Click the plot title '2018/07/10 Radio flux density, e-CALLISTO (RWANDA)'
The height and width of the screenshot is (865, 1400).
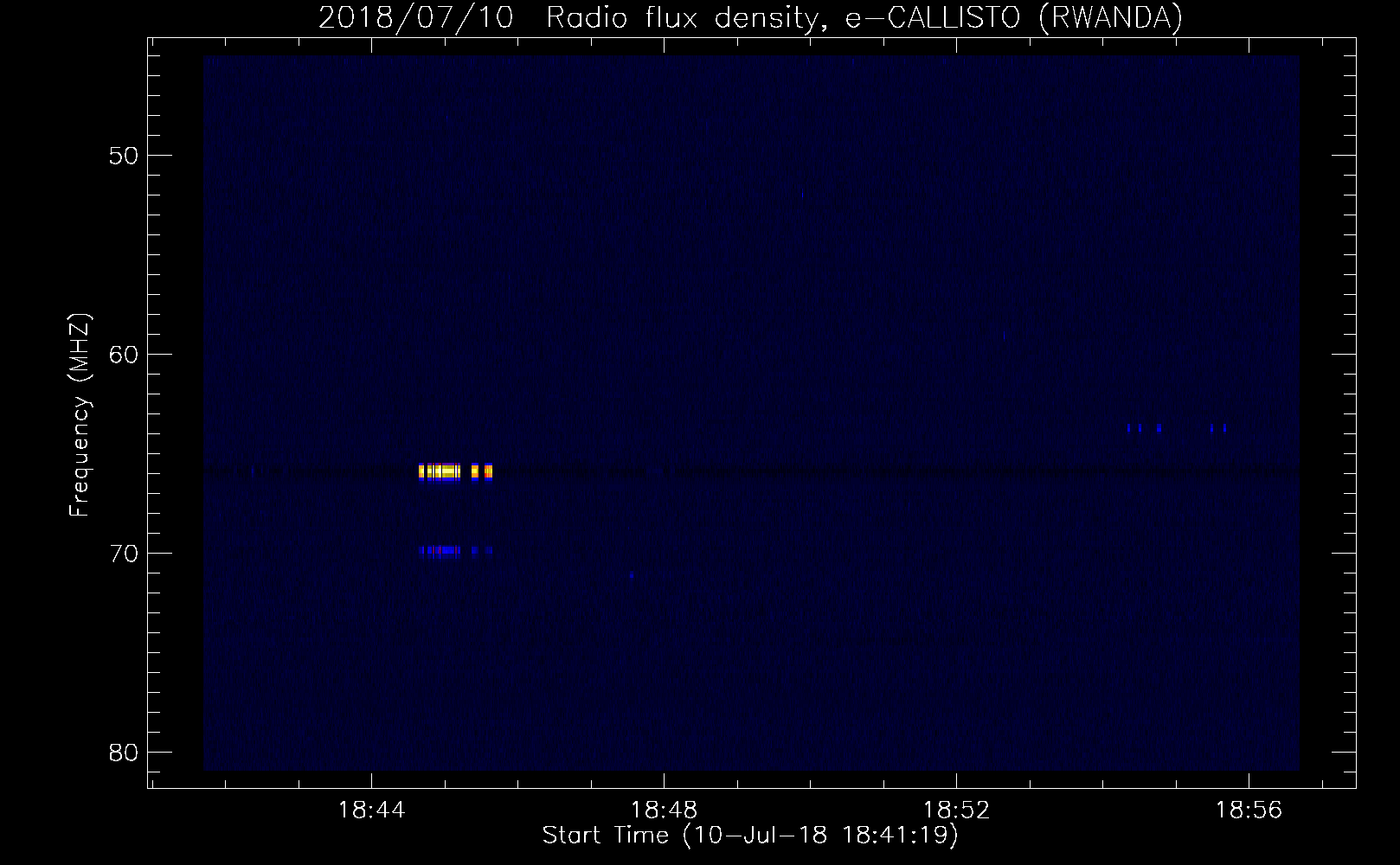click(750, 17)
